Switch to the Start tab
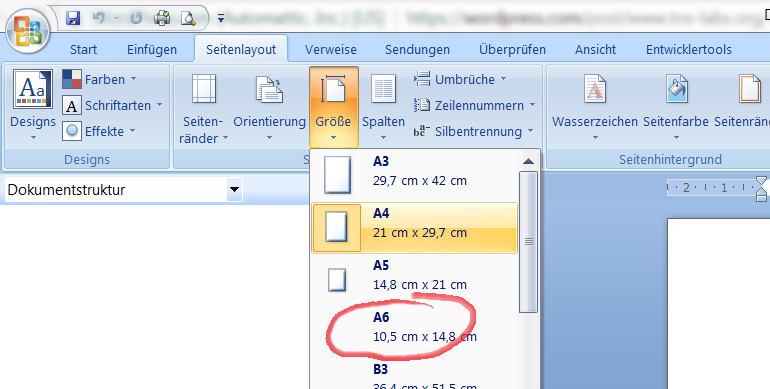This screenshot has height=389, width=770. 83,50
